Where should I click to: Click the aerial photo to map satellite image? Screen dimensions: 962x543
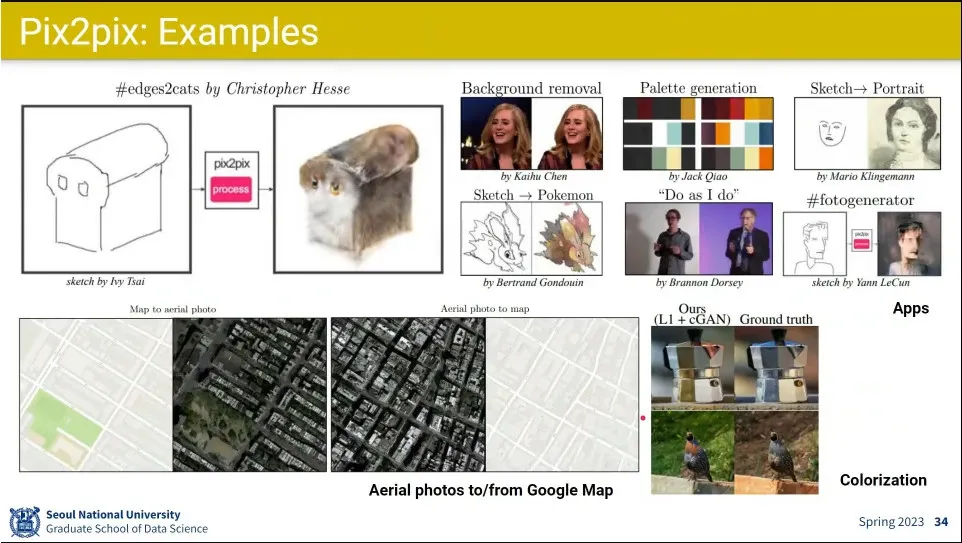tap(409, 395)
